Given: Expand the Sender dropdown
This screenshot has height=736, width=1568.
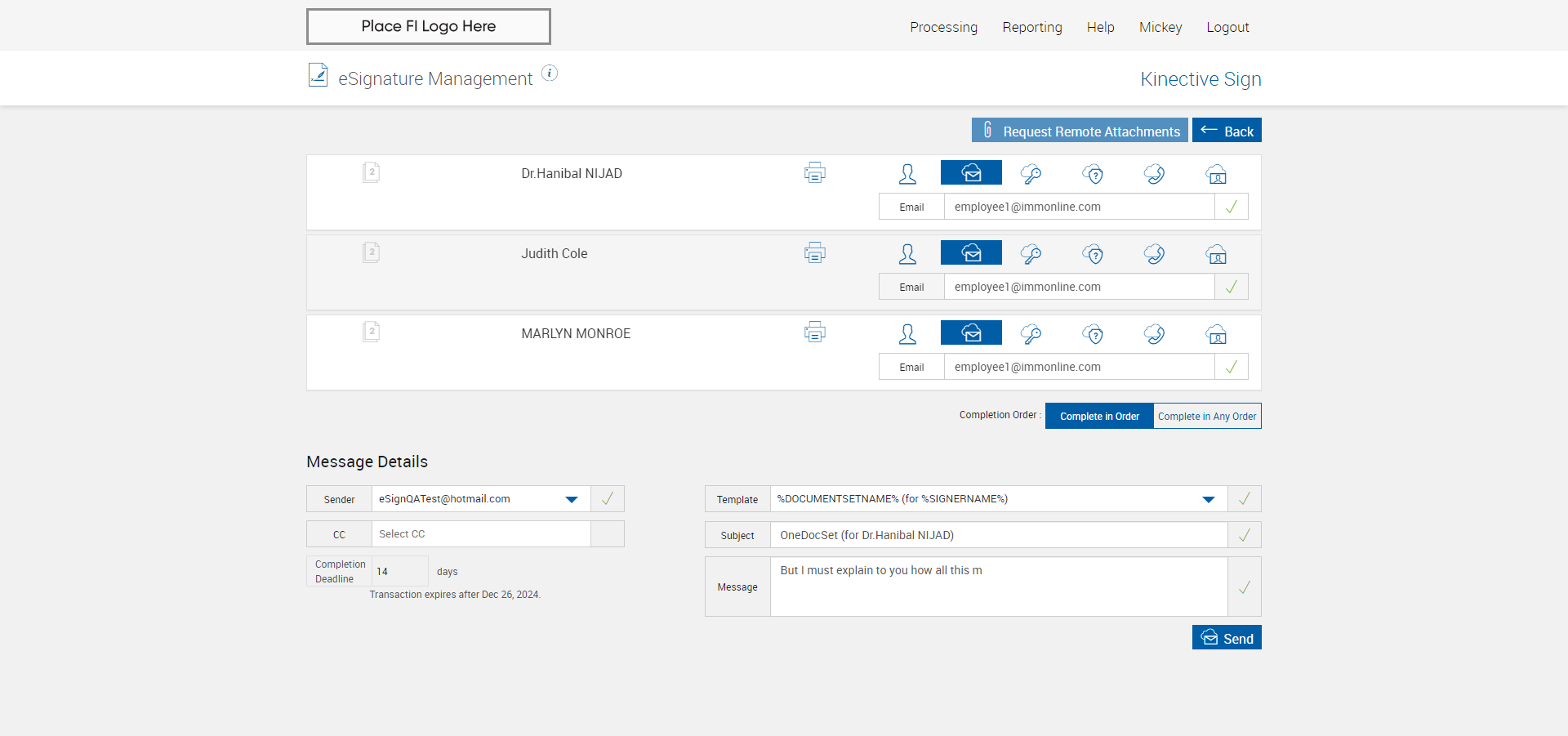Looking at the screenshot, I should [572, 499].
